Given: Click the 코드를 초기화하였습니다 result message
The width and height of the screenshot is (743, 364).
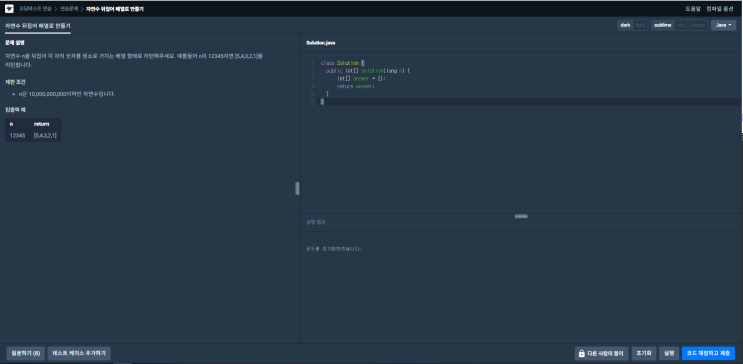Looking at the screenshot, I should [334, 248].
